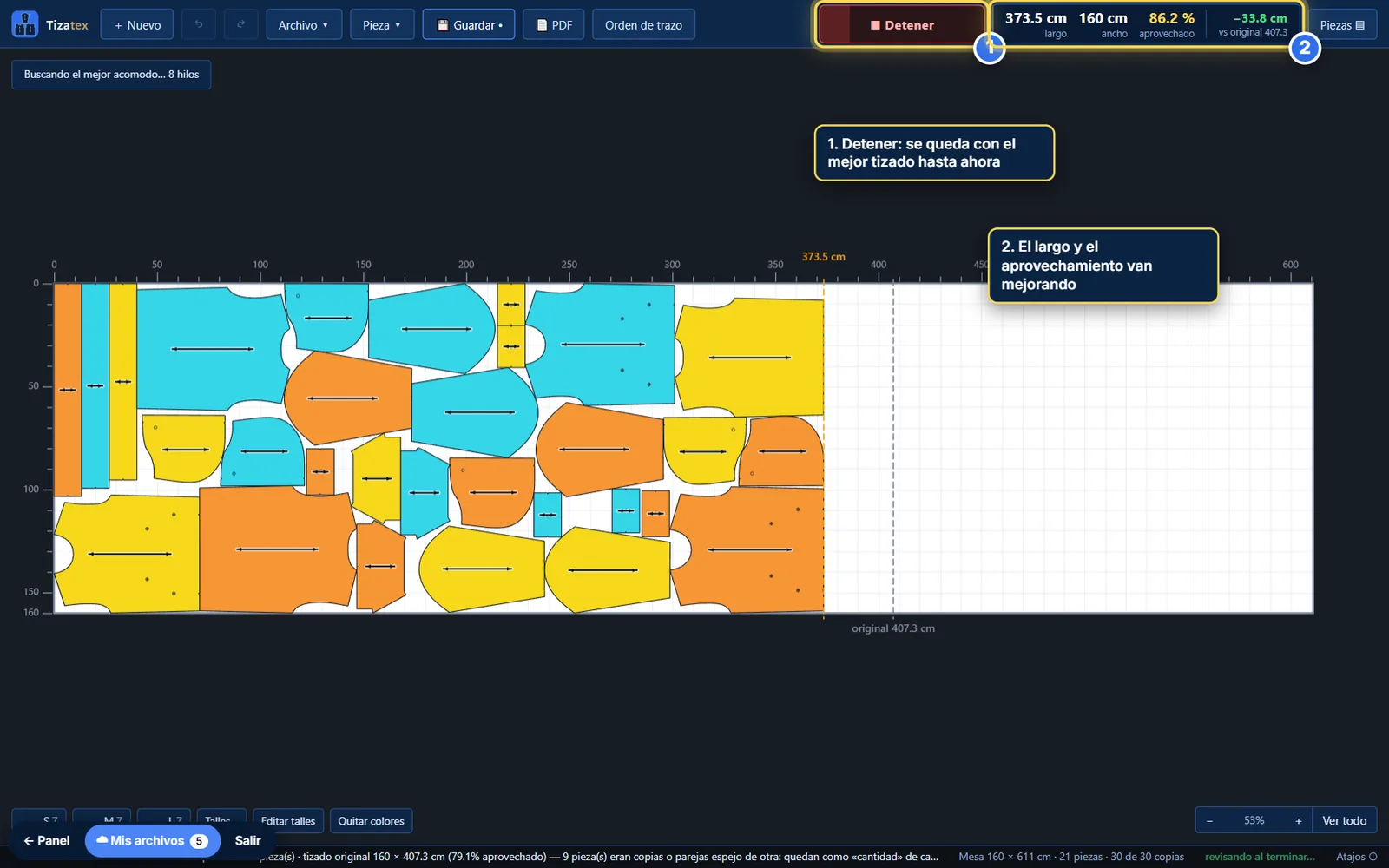Viewport: 1389px width, 868px height.
Task: Select the tall cyan strip piece beside the orange strip
Action: point(95,385)
